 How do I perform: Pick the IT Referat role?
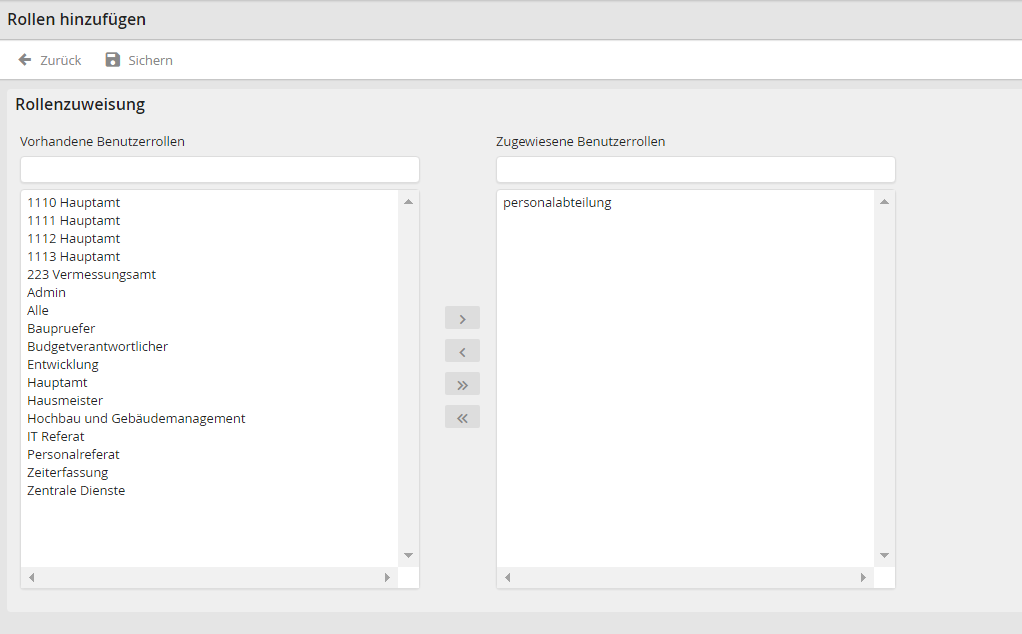click(x=56, y=437)
